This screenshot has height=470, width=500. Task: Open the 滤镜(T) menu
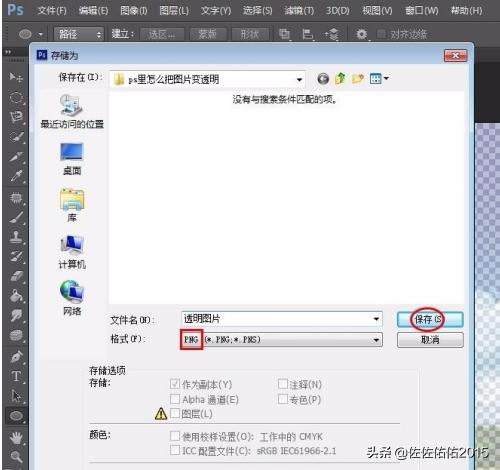tap(299, 11)
